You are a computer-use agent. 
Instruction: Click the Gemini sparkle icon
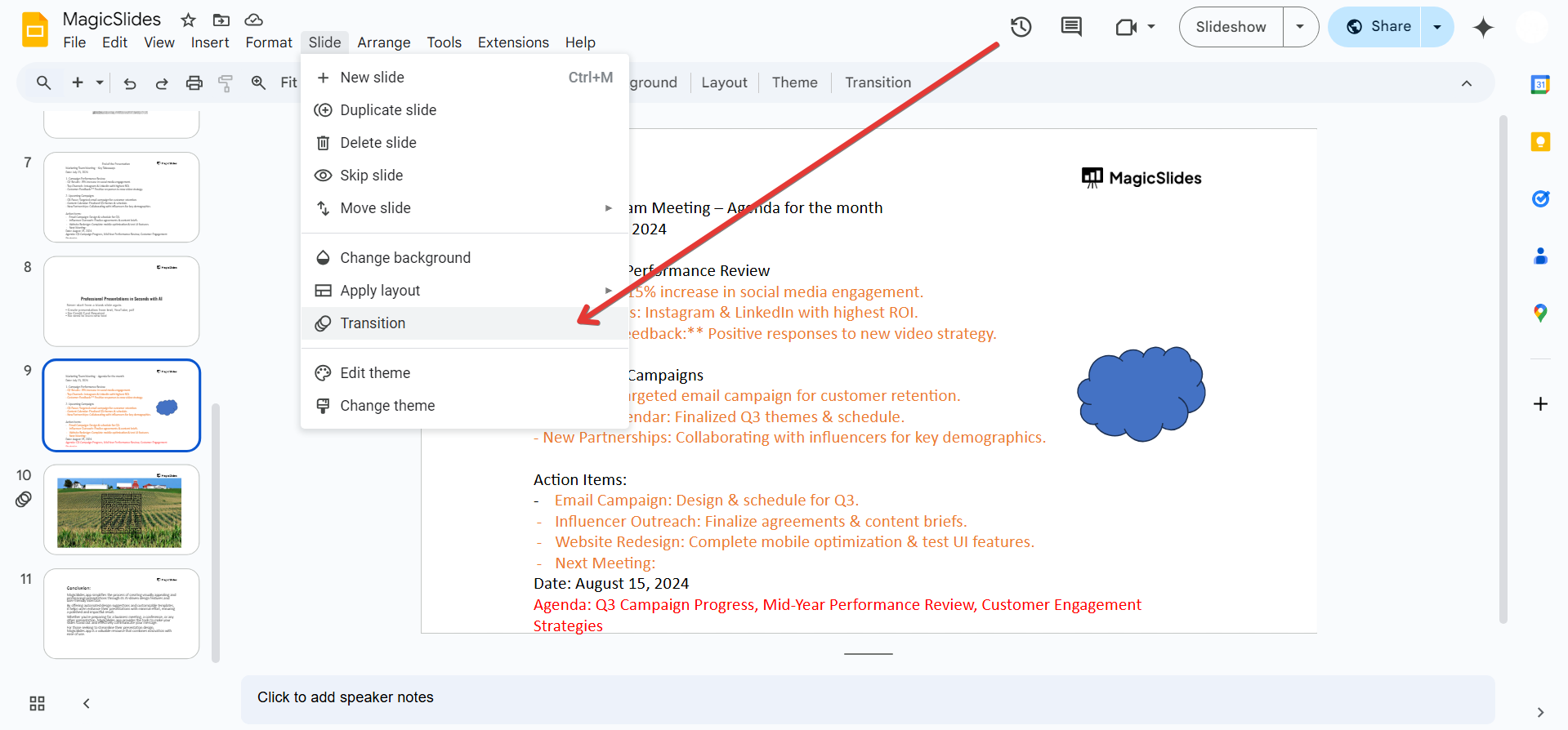coord(1483,28)
